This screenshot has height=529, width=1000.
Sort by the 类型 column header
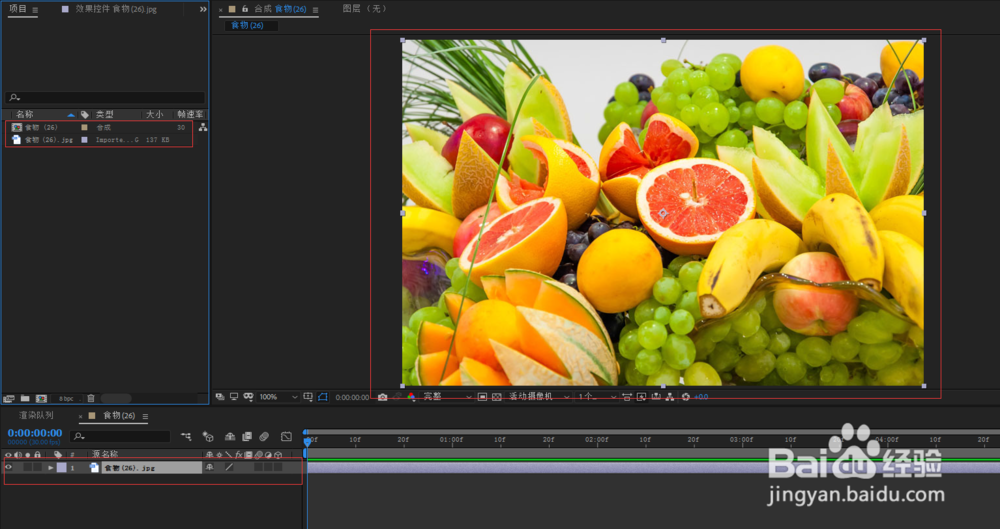[105, 114]
